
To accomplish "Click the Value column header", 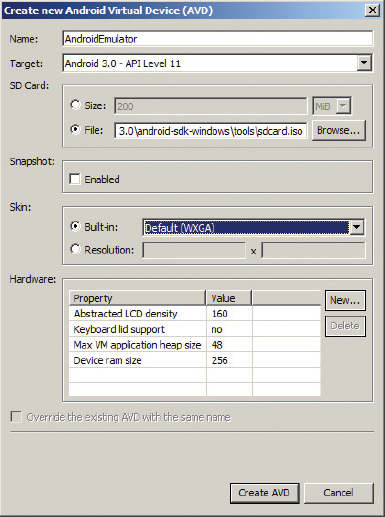I will coord(229,298).
